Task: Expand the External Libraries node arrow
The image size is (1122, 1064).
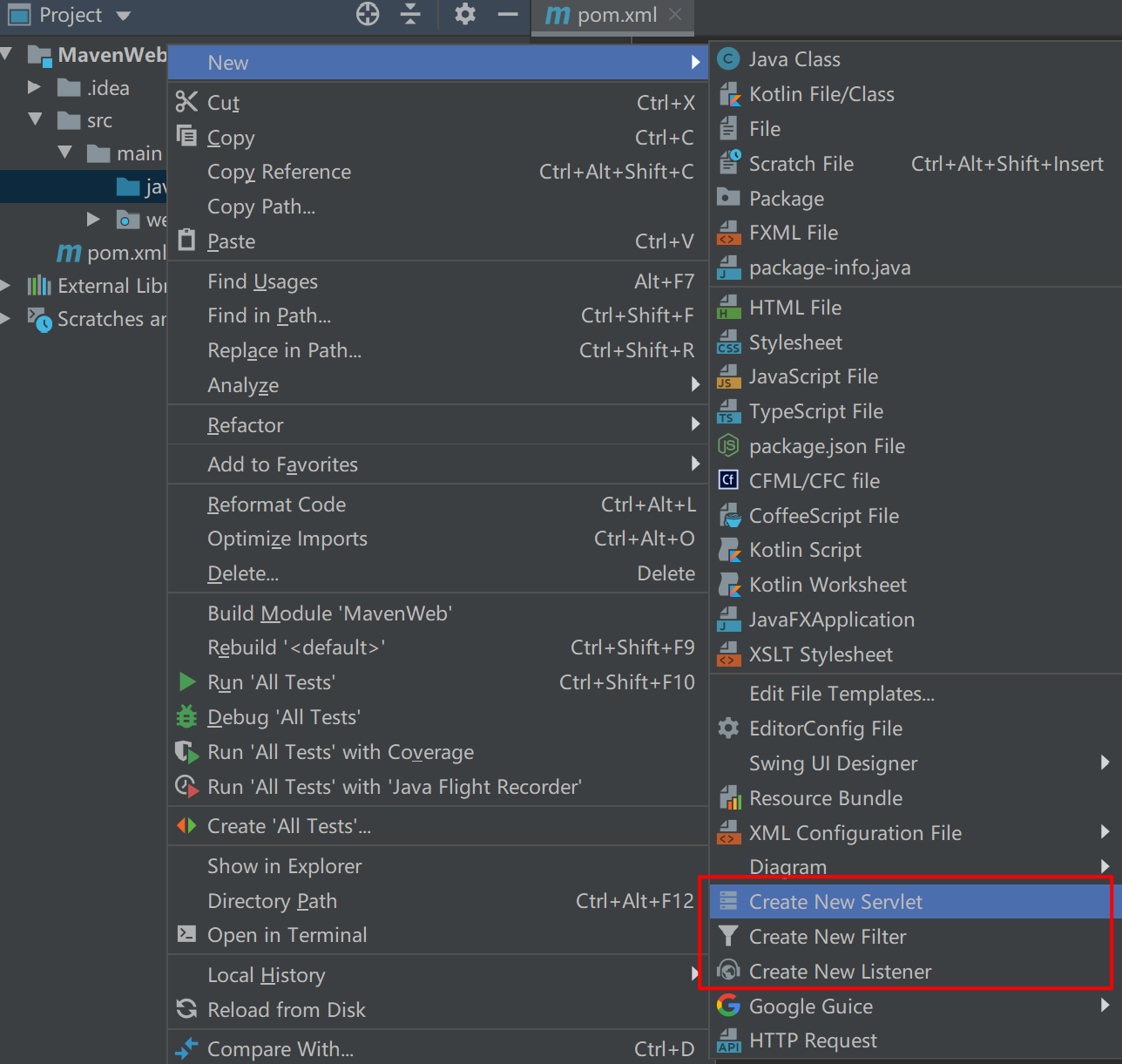Action: click(5, 285)
